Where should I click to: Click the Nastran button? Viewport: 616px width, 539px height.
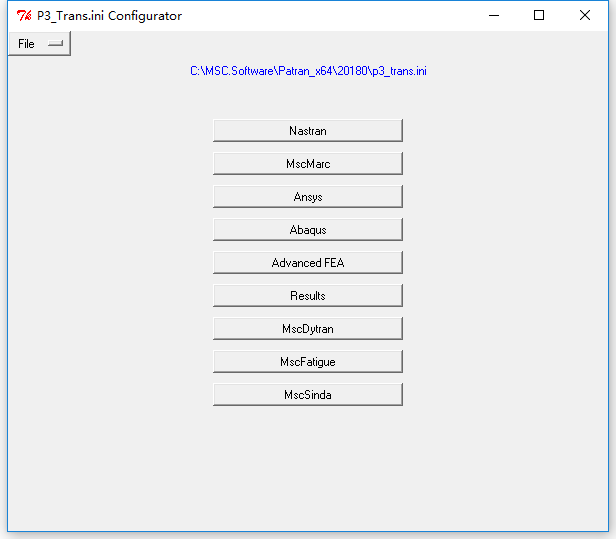308,130
